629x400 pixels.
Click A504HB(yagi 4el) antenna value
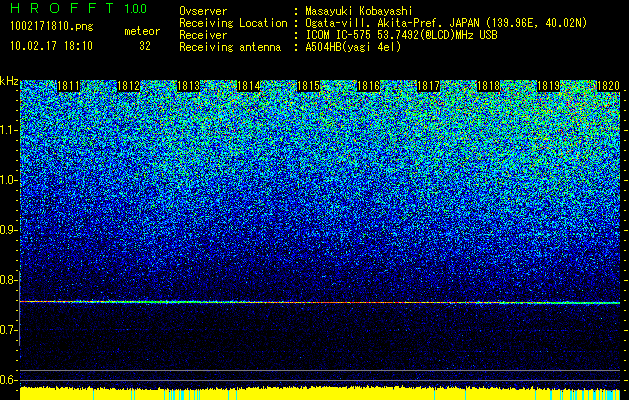click(x=353, y=47)
